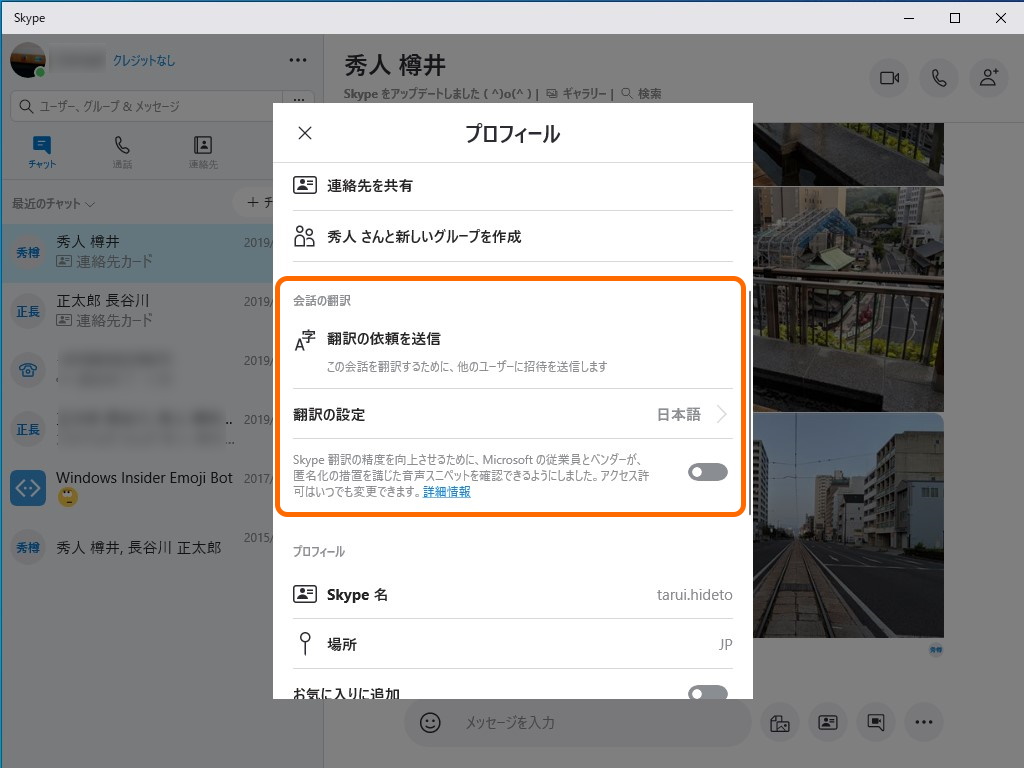Open the overflow menu in the message bar
1024x768 pixels.
[924, 722]
